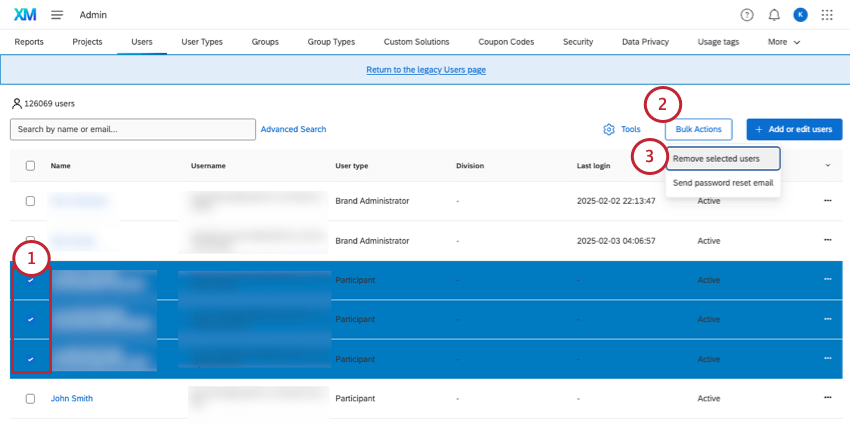Viewport: 850px width, 424px height.
Task: Switch to the Groups tab
Action: click(x=265, y=42)
